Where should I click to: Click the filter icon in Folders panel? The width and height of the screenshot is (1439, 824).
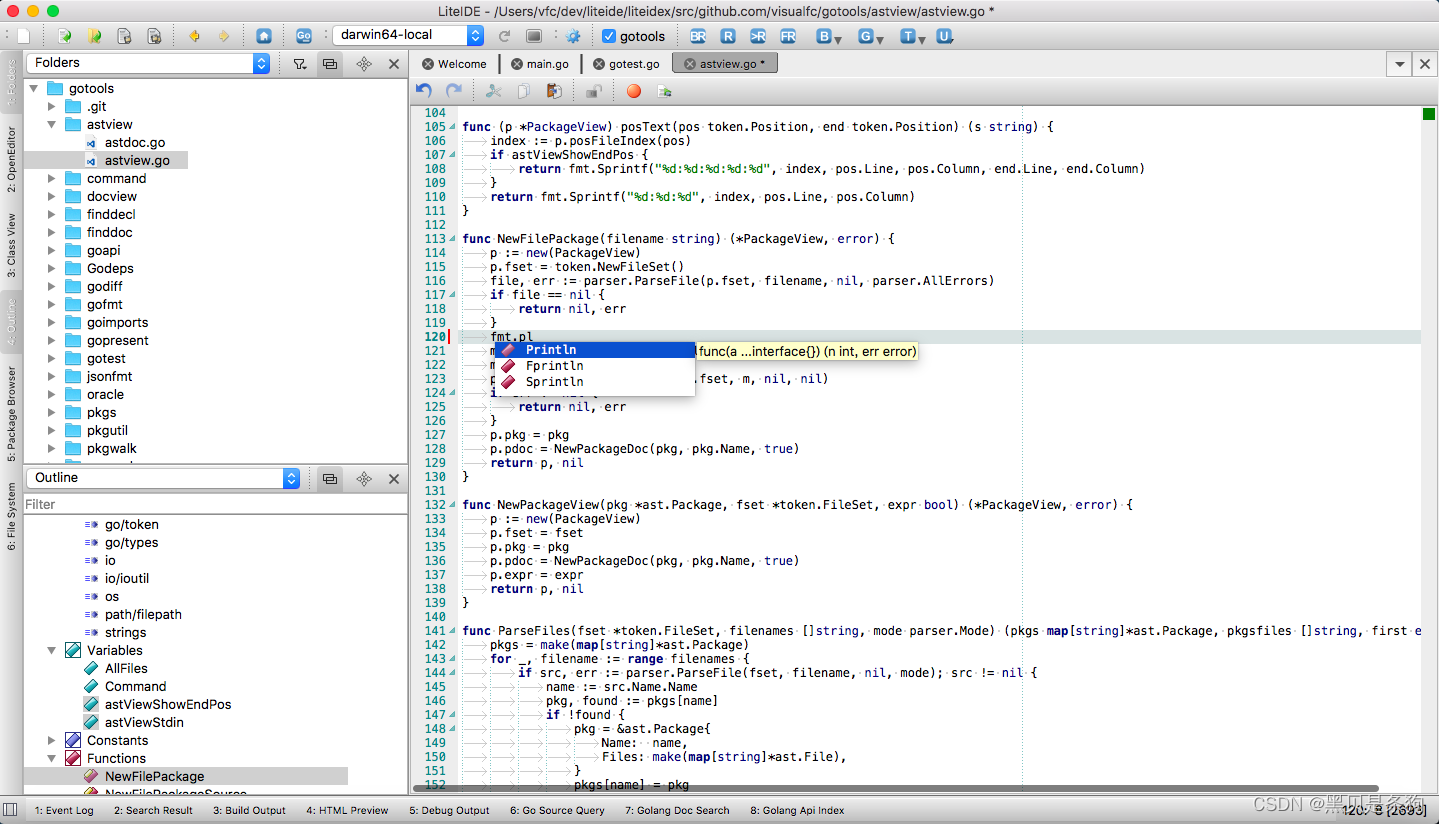coord(299,64)
